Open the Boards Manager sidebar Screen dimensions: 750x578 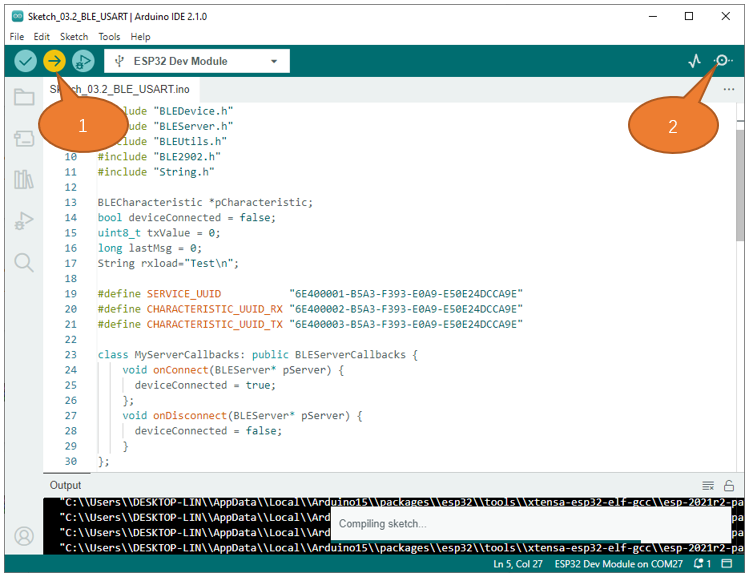click(x=24, y=139)
